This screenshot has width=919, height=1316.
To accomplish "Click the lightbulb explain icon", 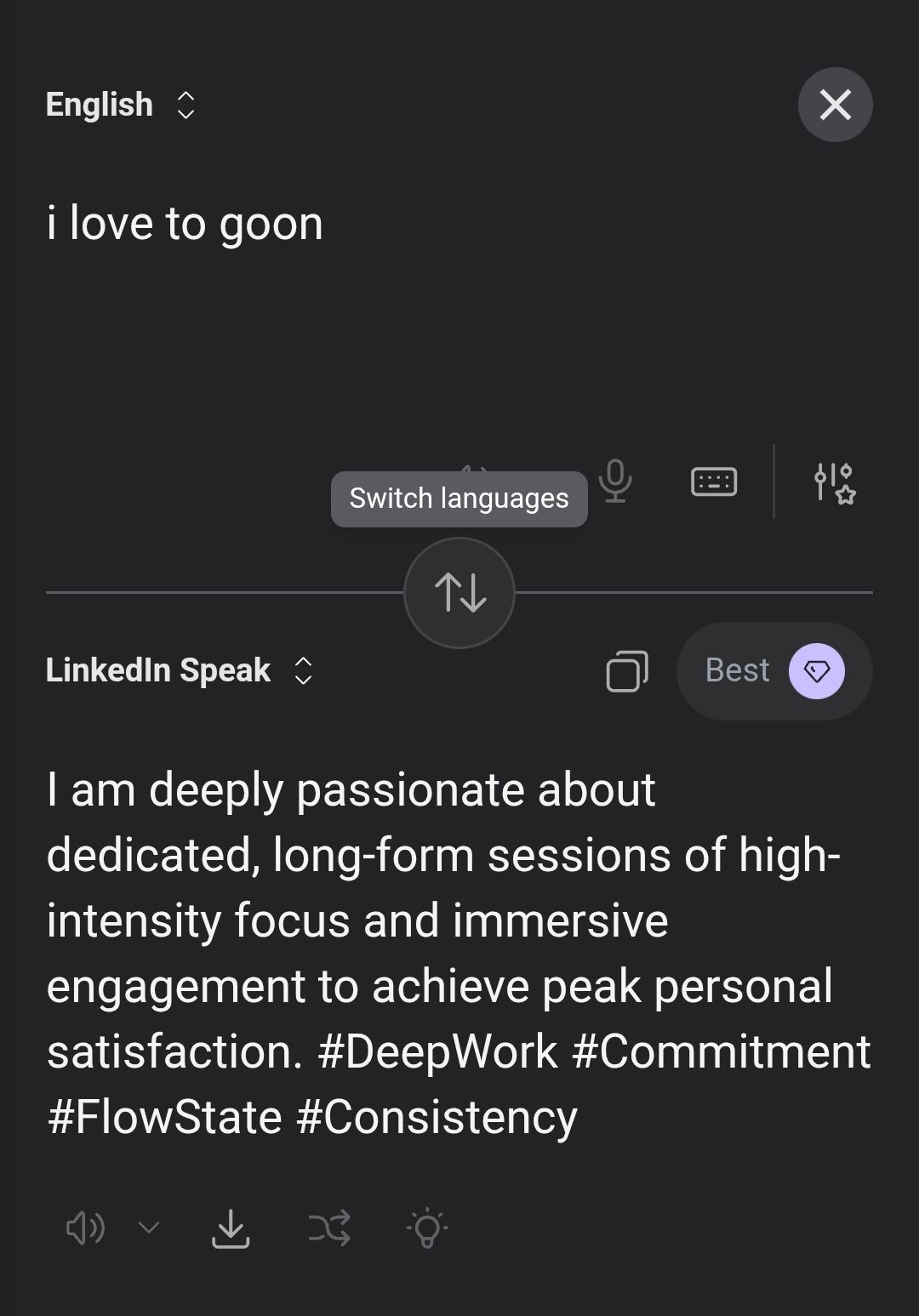I will coord(427,1228).
